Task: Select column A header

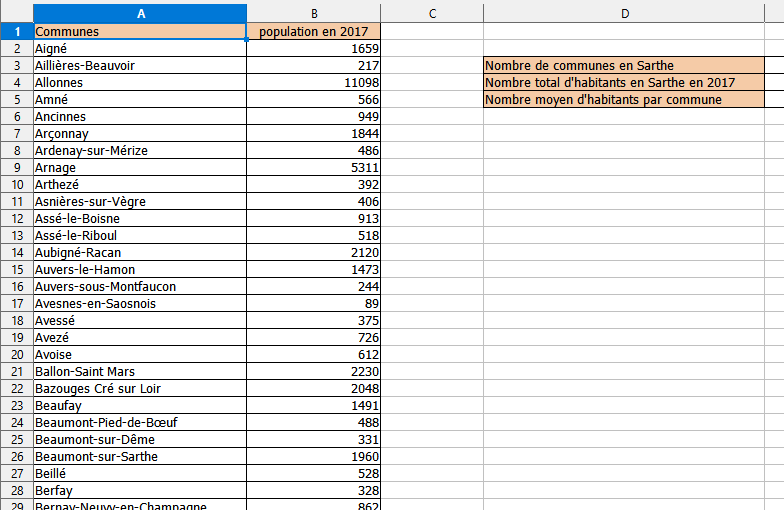Action: coord(140,13)
